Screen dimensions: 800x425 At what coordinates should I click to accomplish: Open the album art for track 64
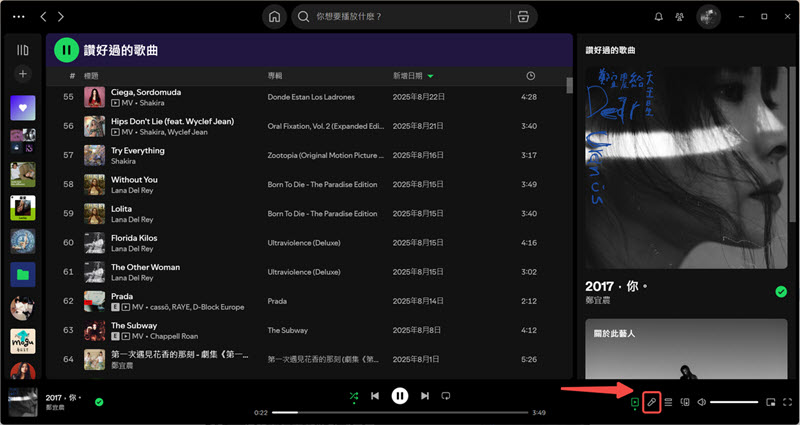point(94,359)
